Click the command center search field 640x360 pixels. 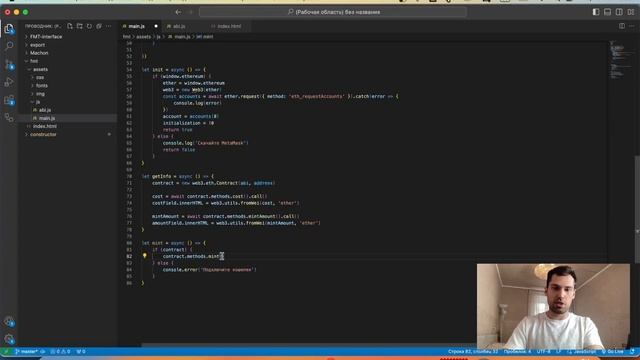[333, 12]
